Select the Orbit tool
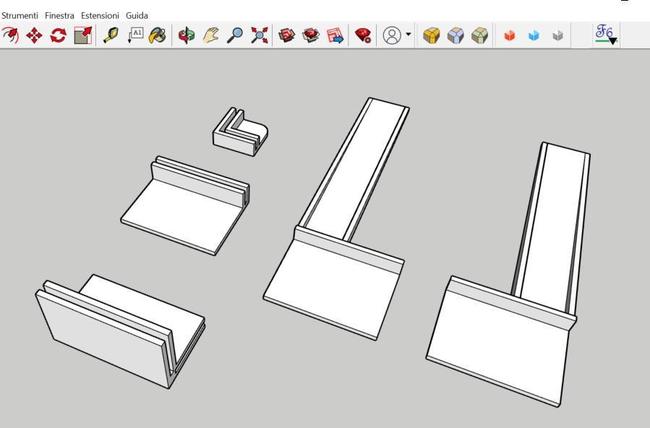 (x=187, y=35)
